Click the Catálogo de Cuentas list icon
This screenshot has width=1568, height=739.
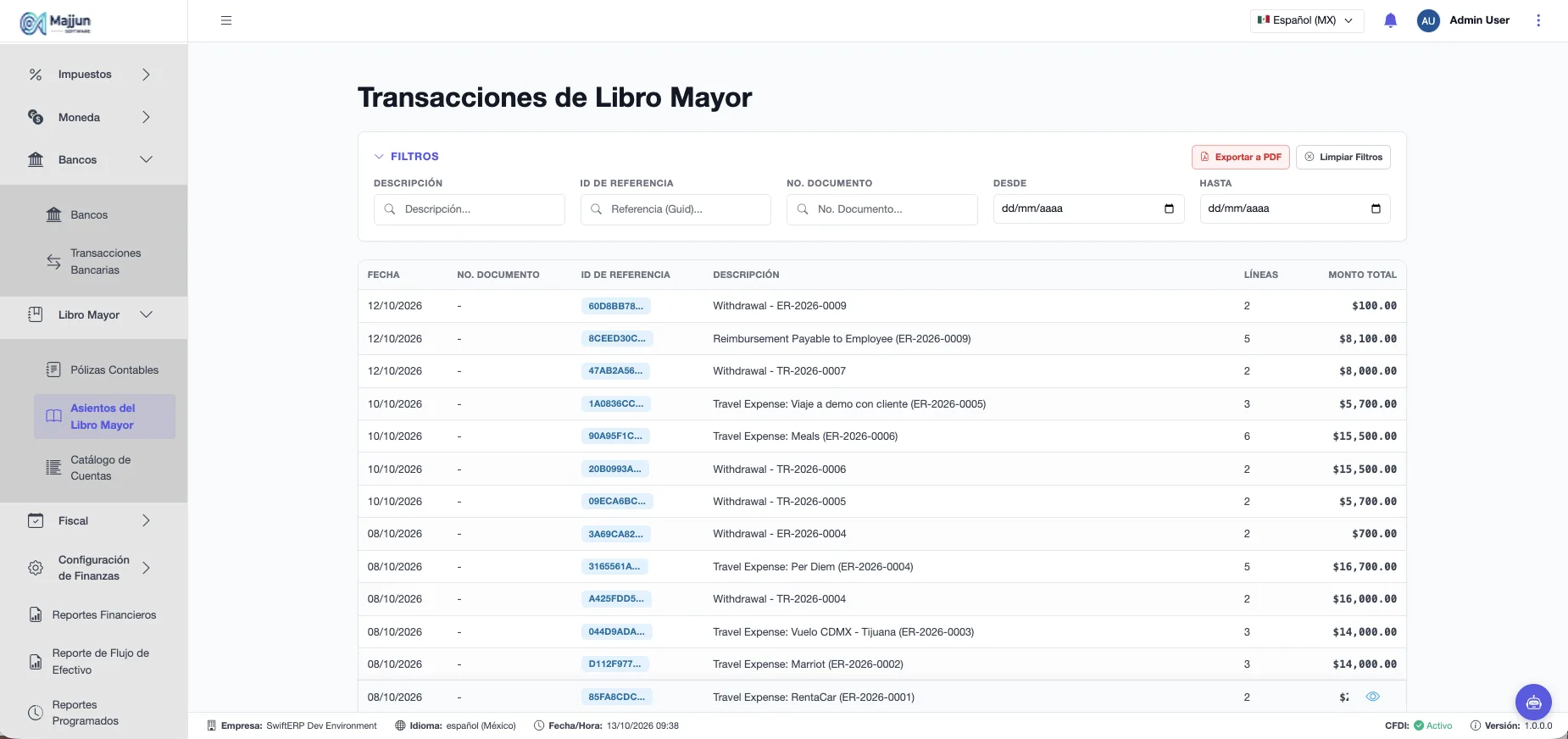coord(53,468)
